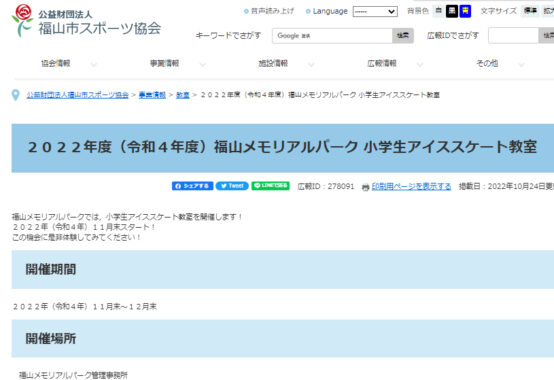Expand the chevron beside 協会情報
This screenshot has width=554, height=380.
(94, 65)
